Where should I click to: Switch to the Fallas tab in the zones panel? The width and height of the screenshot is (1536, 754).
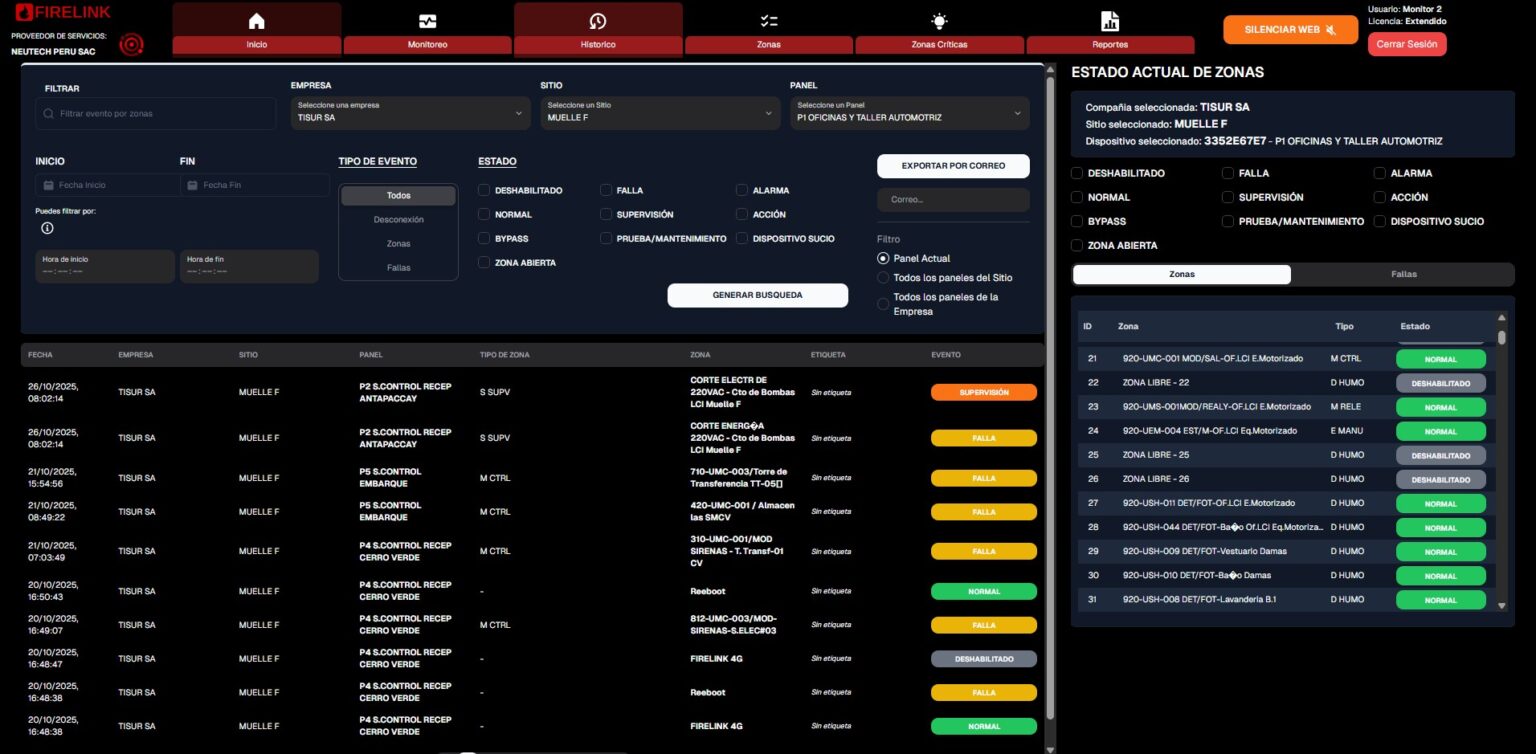1403,274
